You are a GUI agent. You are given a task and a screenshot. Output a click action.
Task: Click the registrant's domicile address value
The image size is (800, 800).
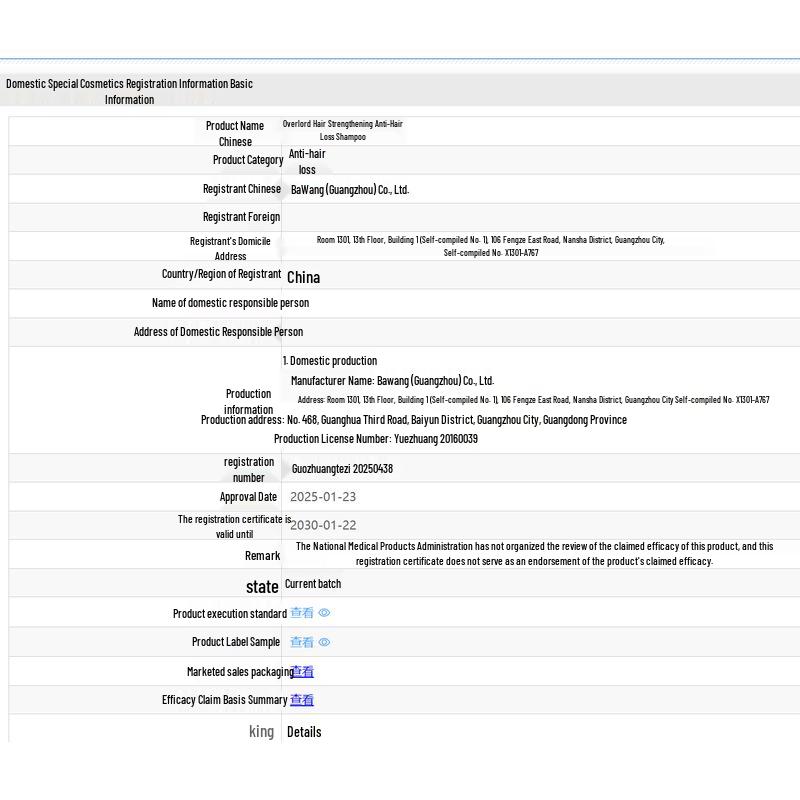(490, 246)
